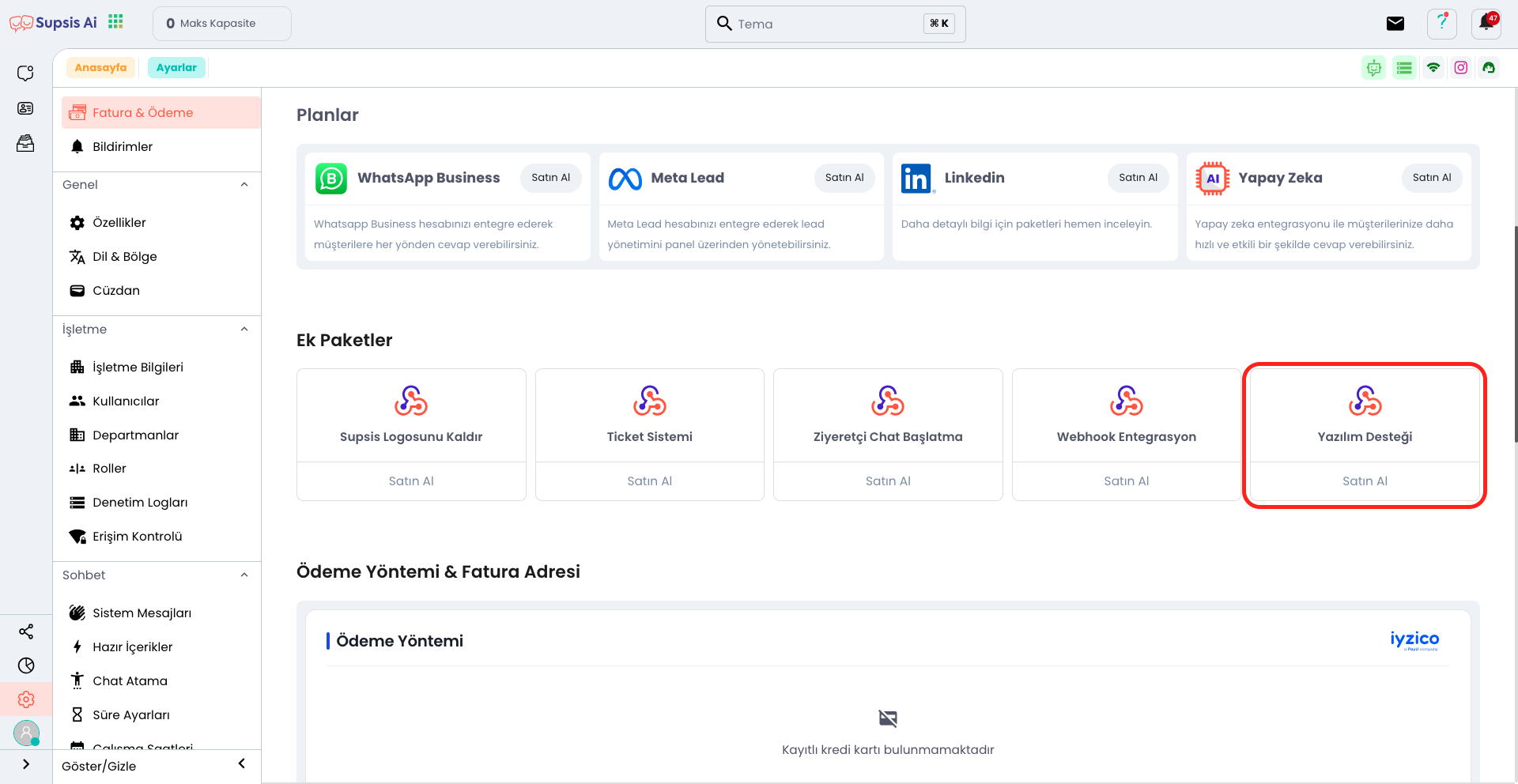Image resolution: width=1518 pixels, height=784 pixels.
Task: Open Denetim Logları page
Action: pos(161,503)
